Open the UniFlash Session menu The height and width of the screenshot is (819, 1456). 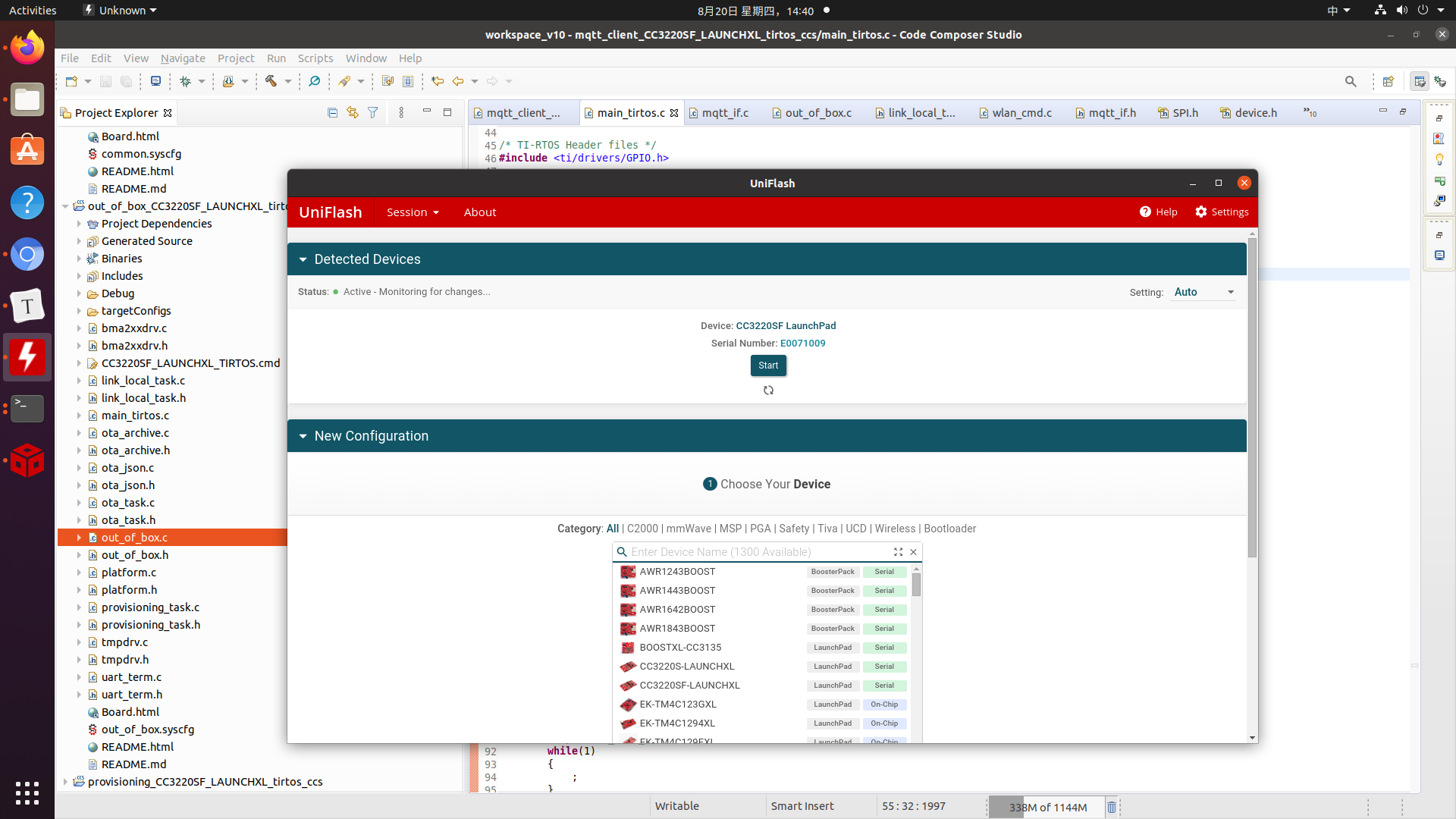click(x=413, y=212)
